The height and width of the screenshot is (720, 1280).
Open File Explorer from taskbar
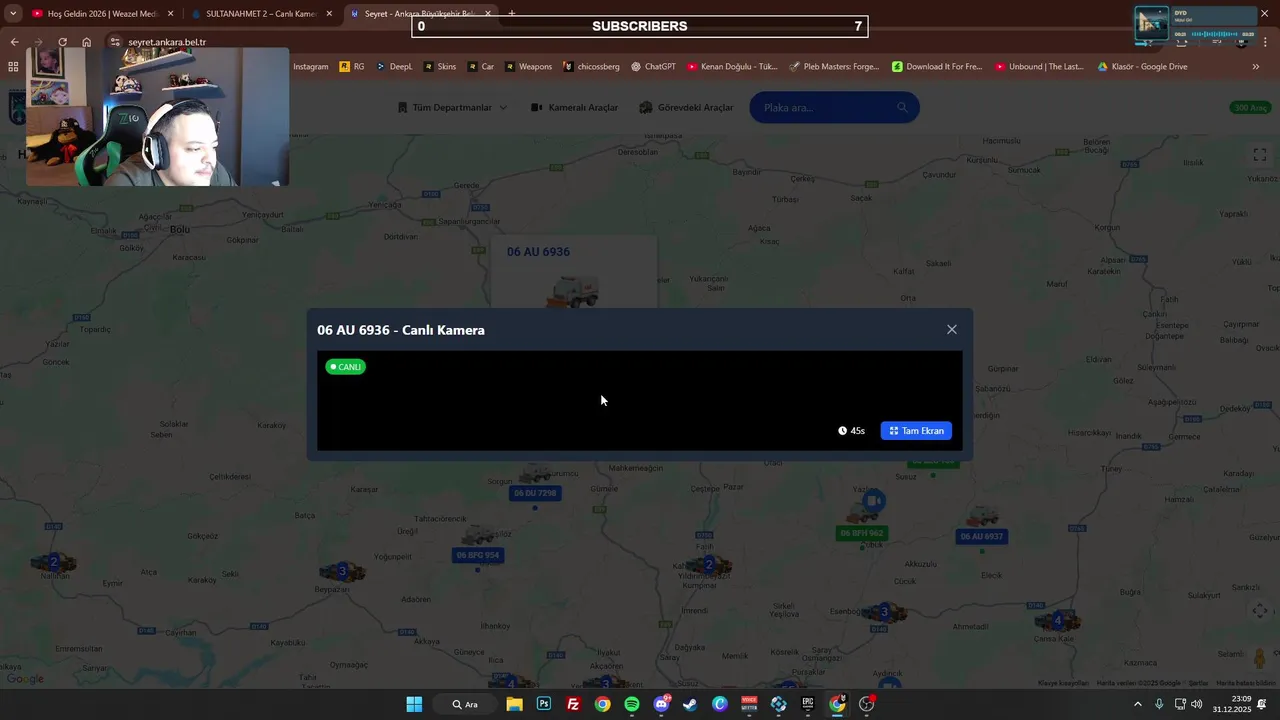[514, 704]
